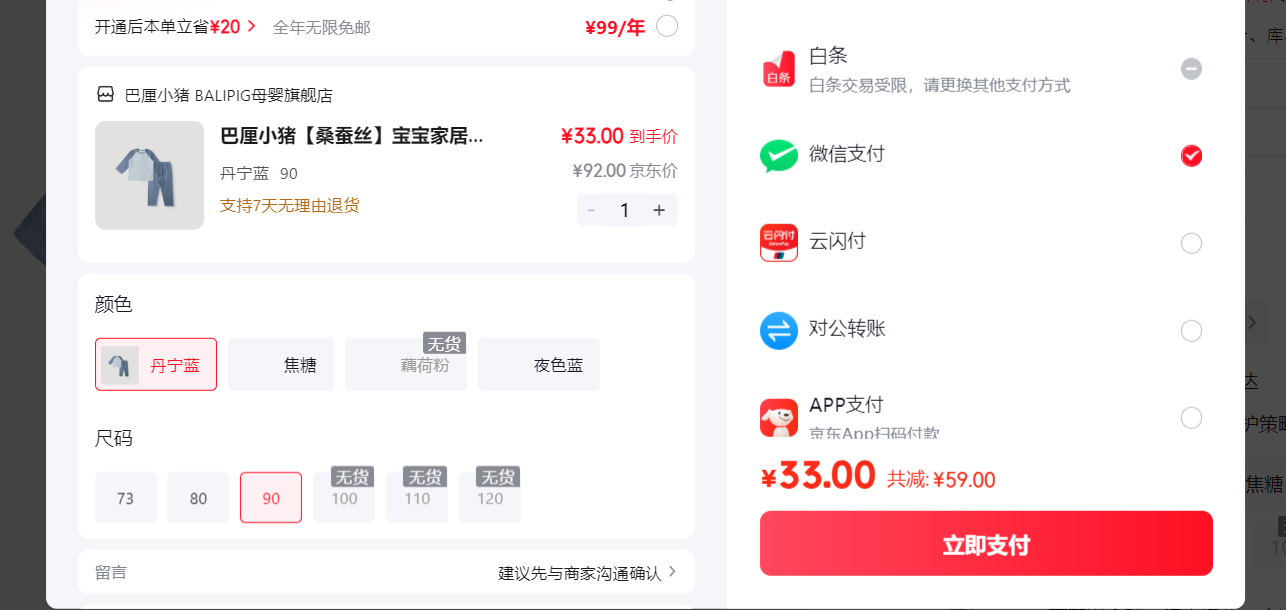Click the 立即支付 pay now button
Viewport: 1286px width, 610px height.
[986, 544]
